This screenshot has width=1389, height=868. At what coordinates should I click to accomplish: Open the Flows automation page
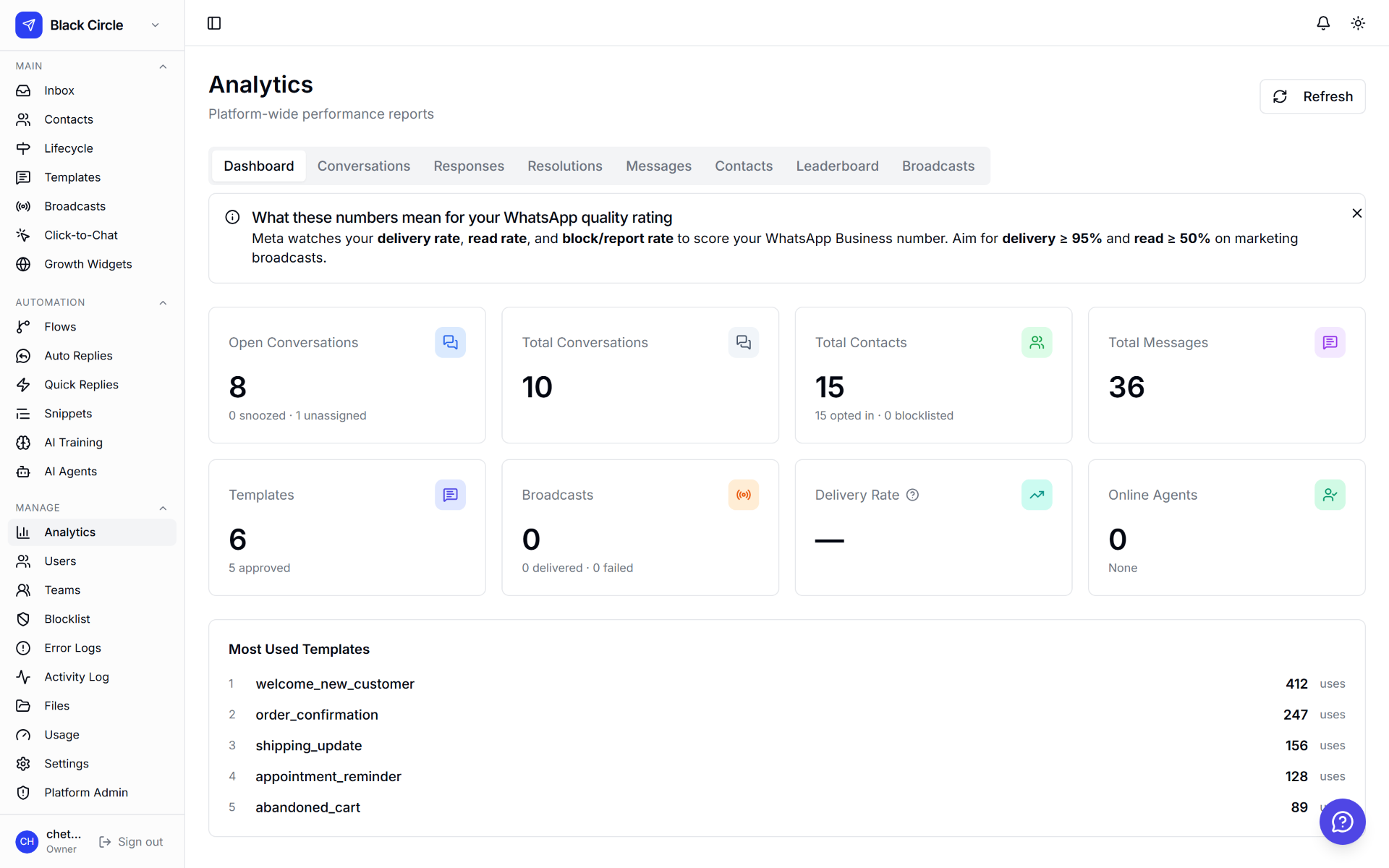coord(92,327)
